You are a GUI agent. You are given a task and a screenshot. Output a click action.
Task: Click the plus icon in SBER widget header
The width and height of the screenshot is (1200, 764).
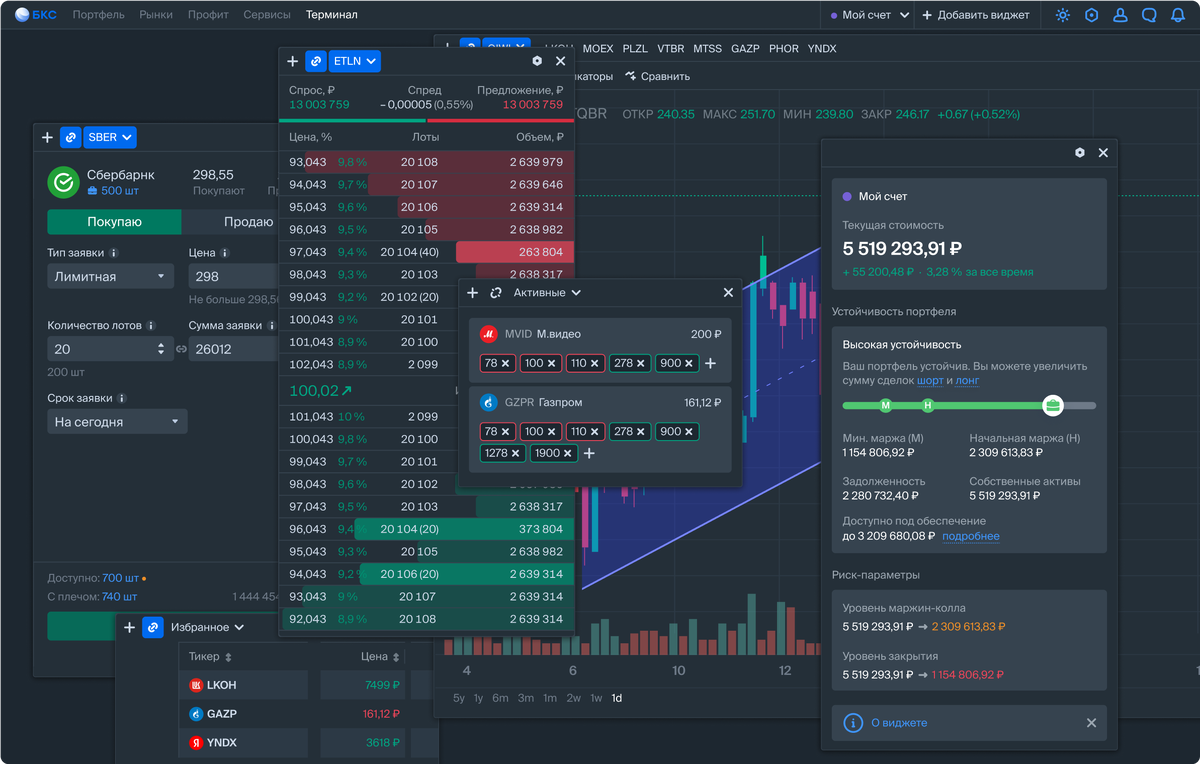click(47, 138)
